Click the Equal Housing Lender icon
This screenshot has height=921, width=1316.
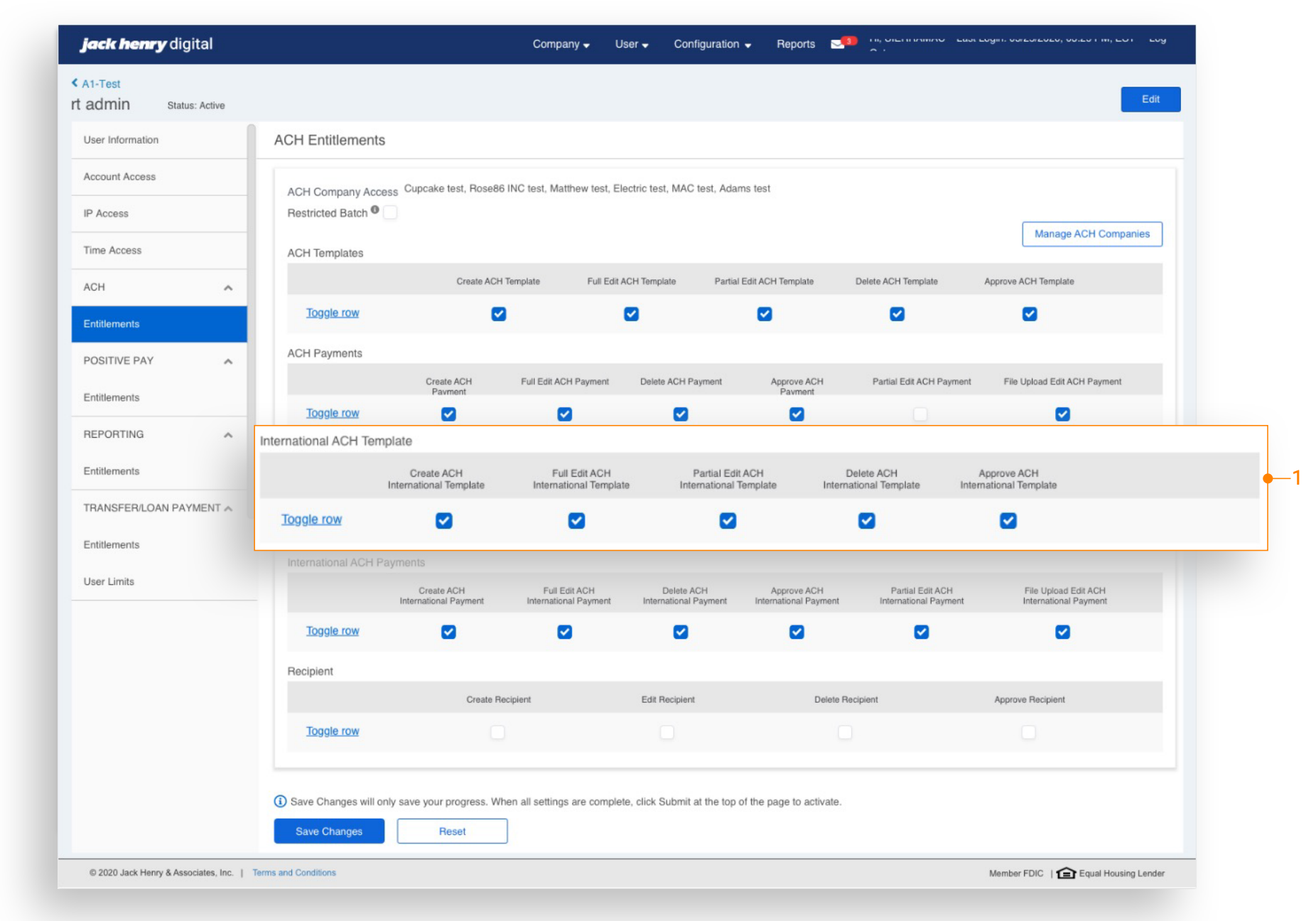(1065, 873)
